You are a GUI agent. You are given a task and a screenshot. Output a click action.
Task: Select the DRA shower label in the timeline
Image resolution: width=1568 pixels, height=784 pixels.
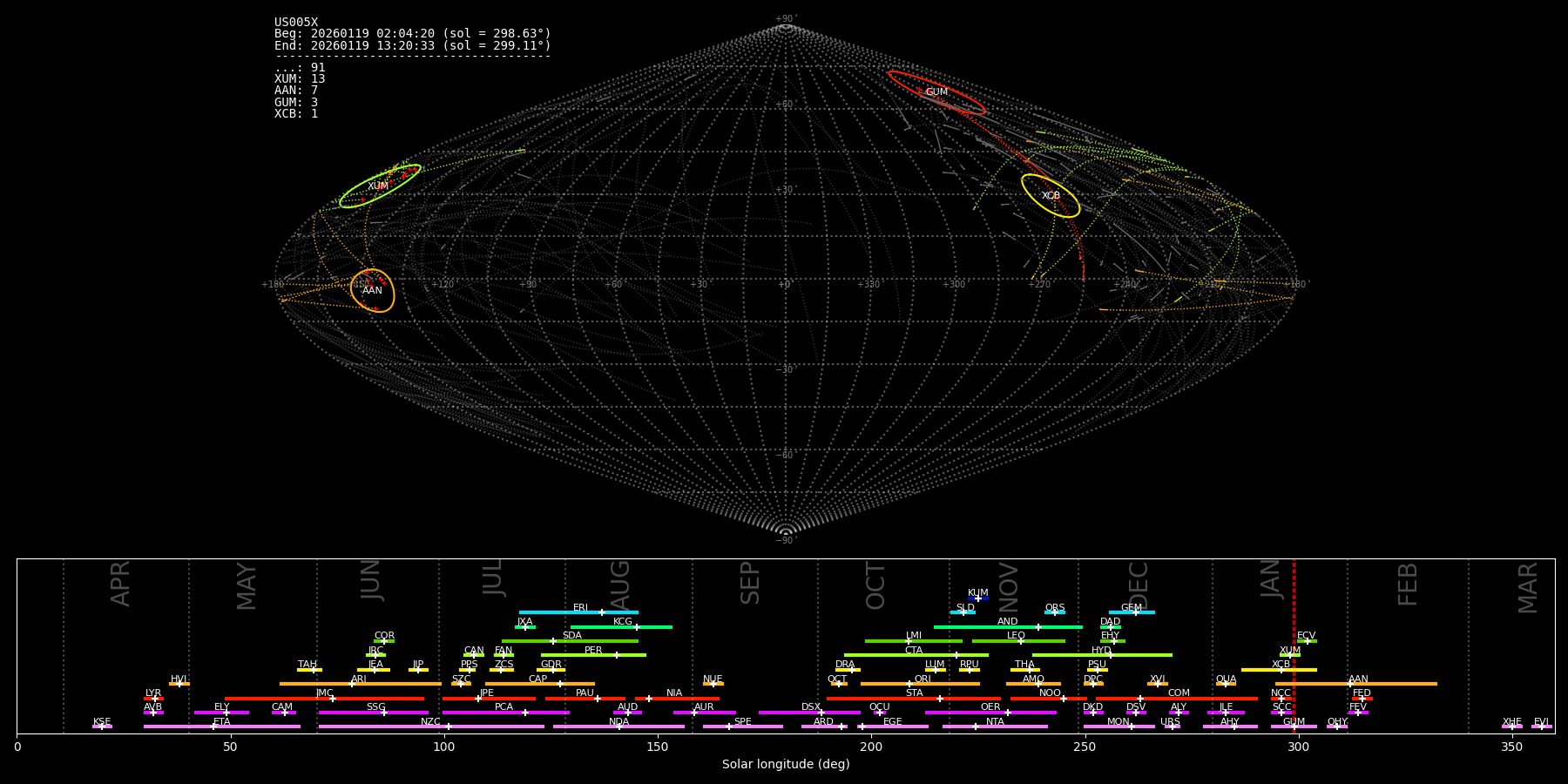(845, 665)
